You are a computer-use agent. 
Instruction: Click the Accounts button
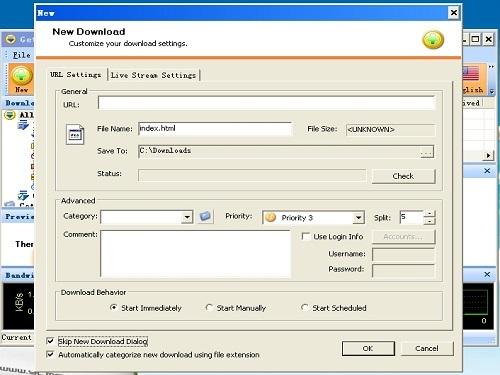point(403,236)
